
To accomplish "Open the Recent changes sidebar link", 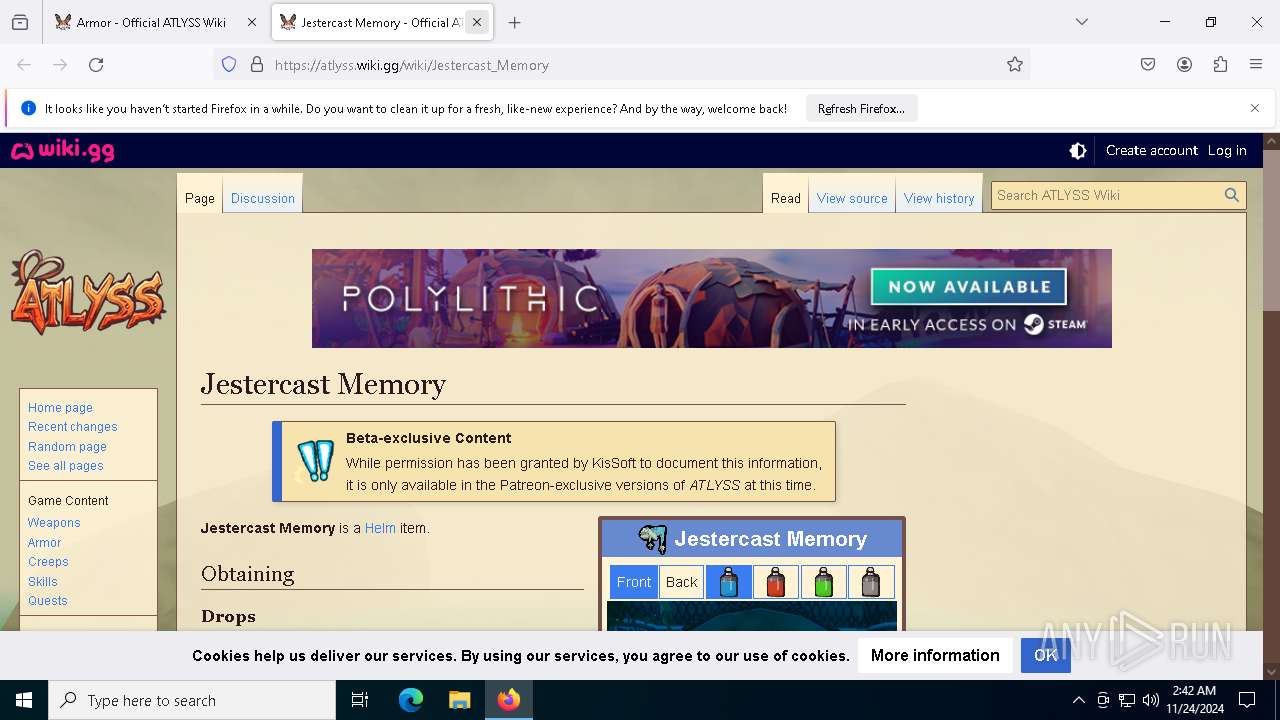I will point(73,427).
